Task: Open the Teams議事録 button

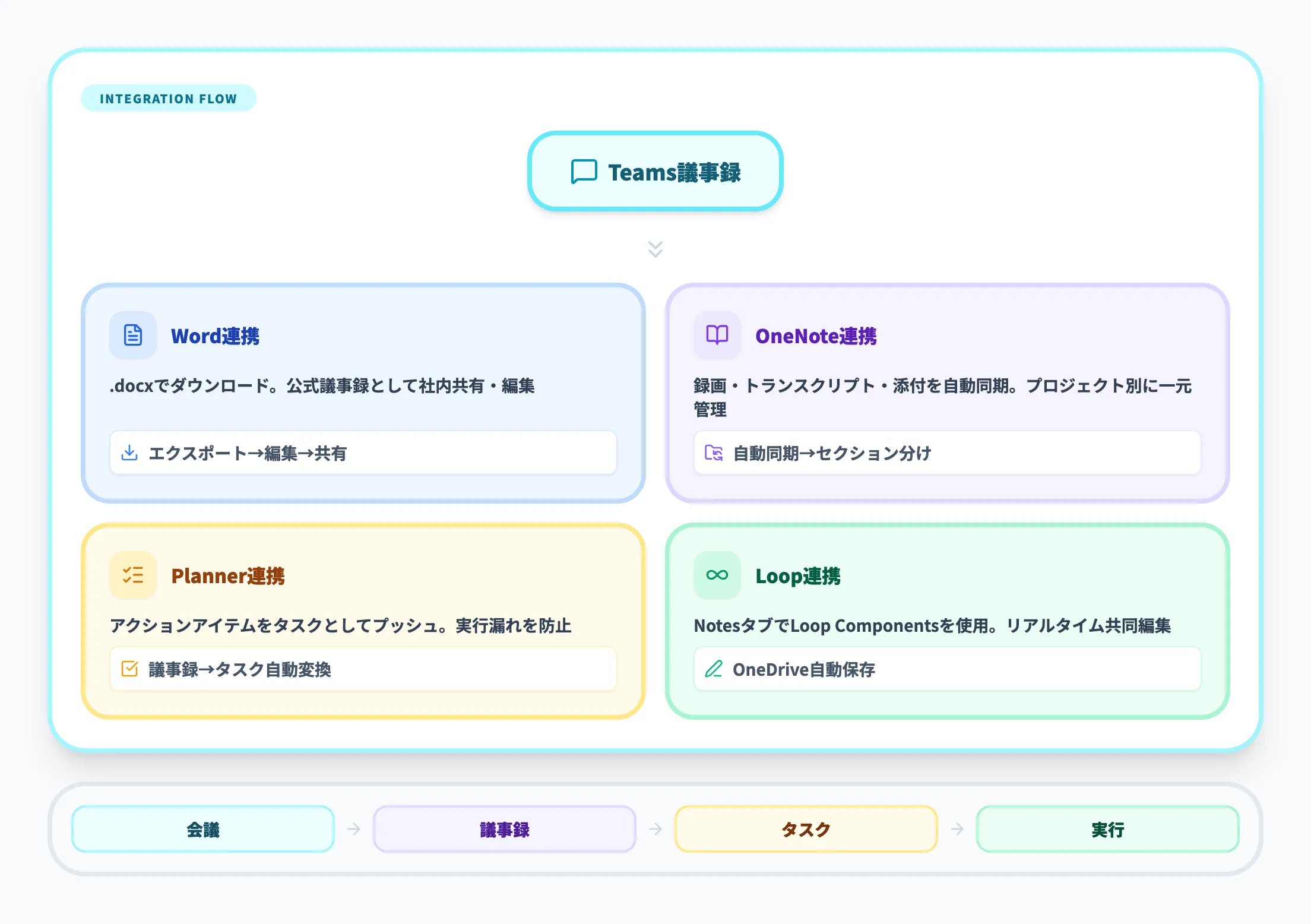Action: [655, 173]
